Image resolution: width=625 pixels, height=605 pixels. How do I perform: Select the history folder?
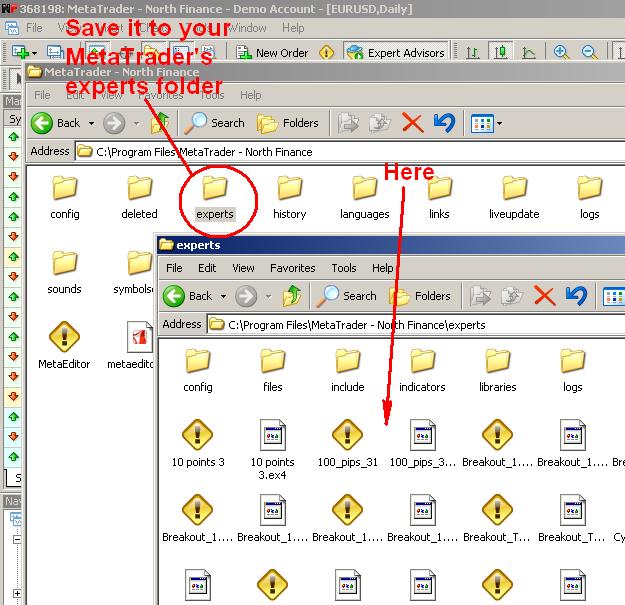point(290,198)
